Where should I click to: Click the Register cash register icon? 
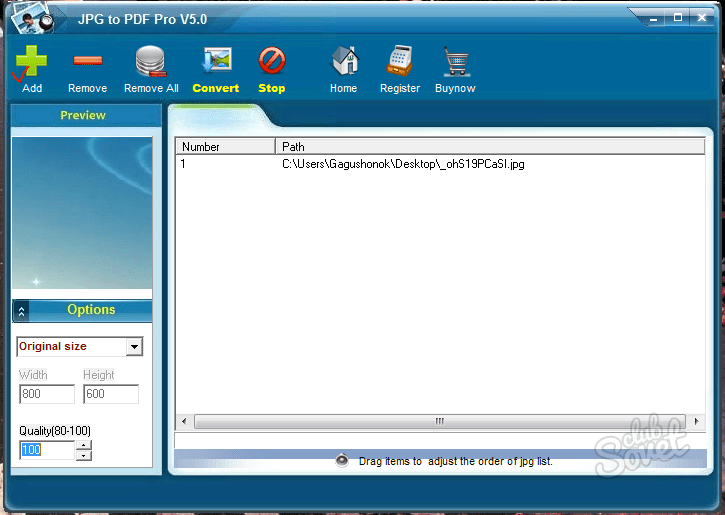click(x=400, y=61)
